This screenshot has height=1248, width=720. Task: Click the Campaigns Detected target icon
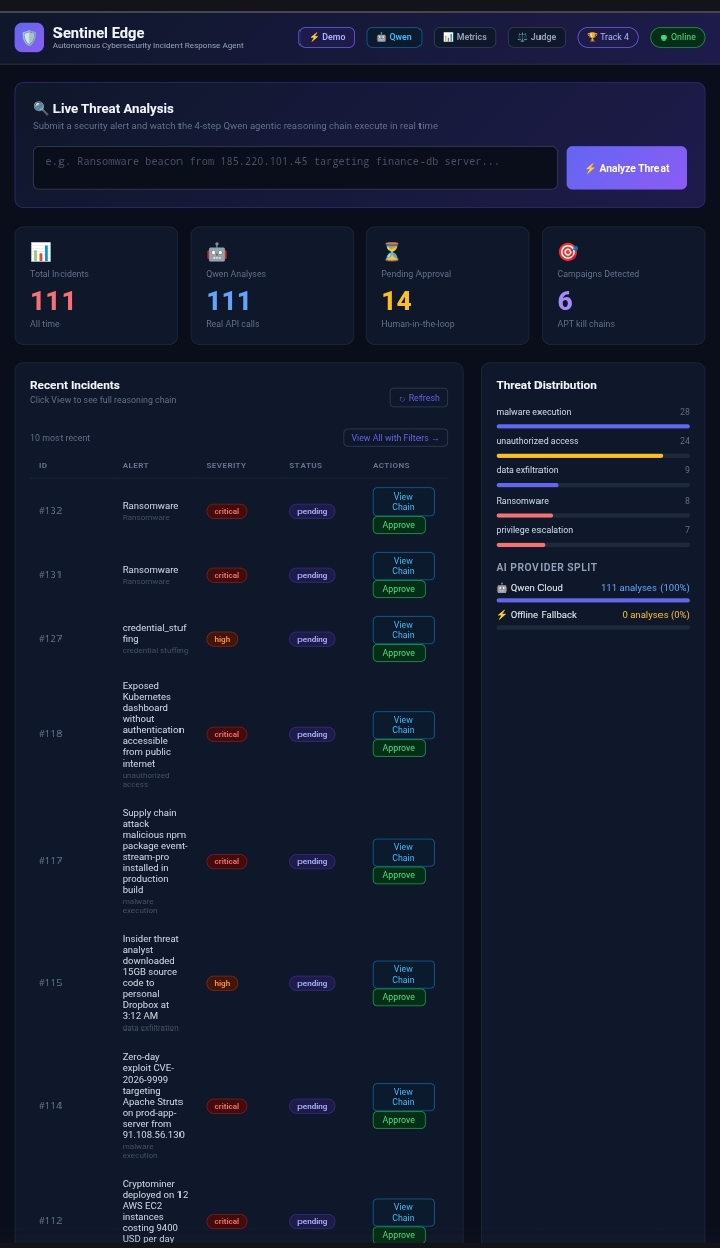click(x=567, y=252)
